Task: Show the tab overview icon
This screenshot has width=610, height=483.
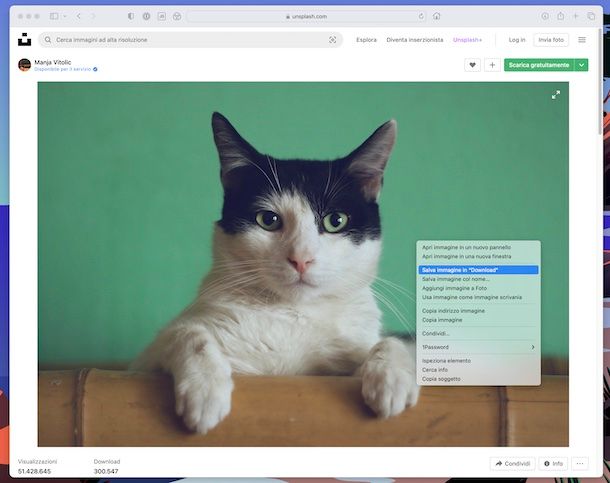Action: (x=591, y=16)
